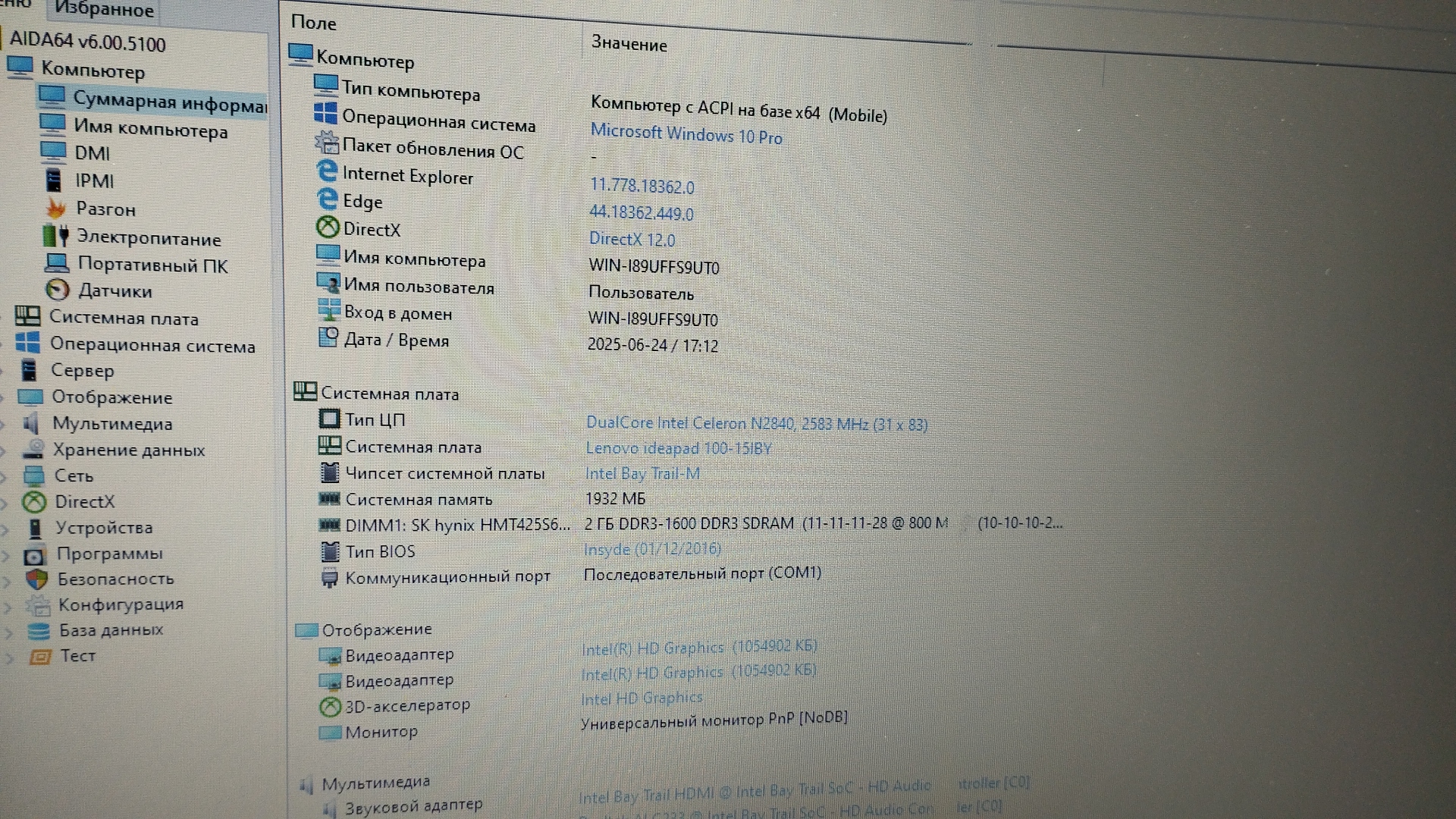Open the Тест benchmark icon
The width and height of the screenshot is (1456, 819).
pyautogui.click(x=39, y=657)
